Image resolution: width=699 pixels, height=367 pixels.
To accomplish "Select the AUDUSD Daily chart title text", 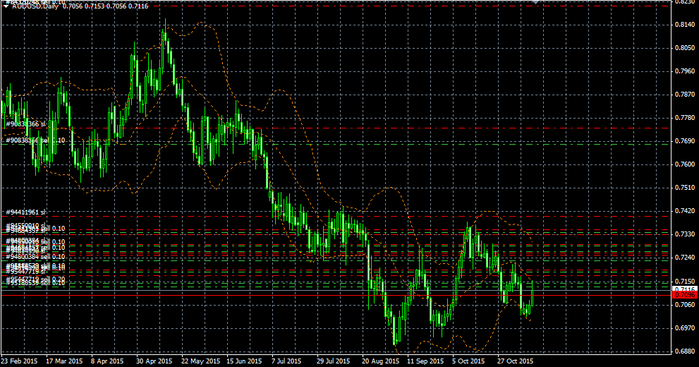I will [36, 6].
